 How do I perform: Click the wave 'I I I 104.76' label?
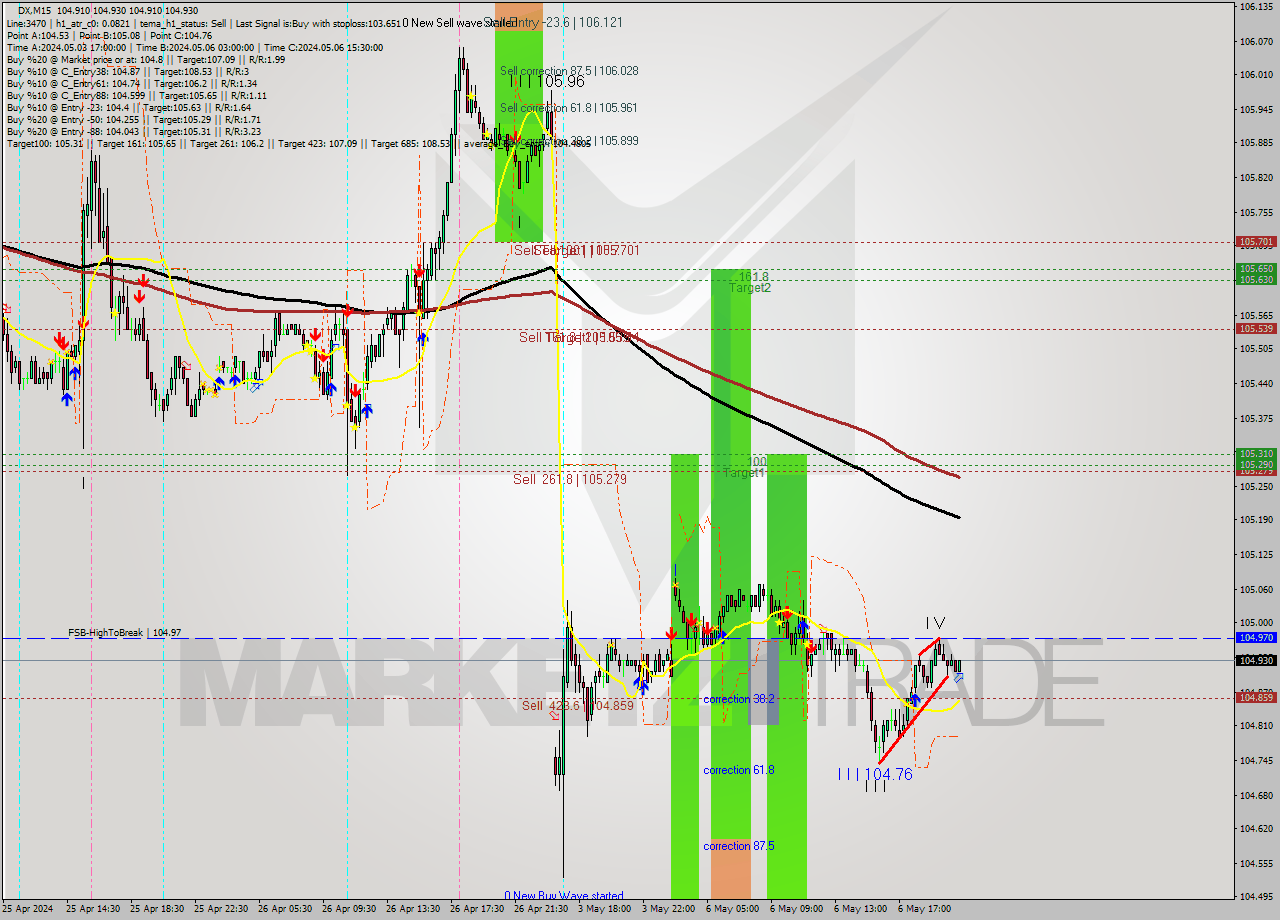(x=875, y=774)
